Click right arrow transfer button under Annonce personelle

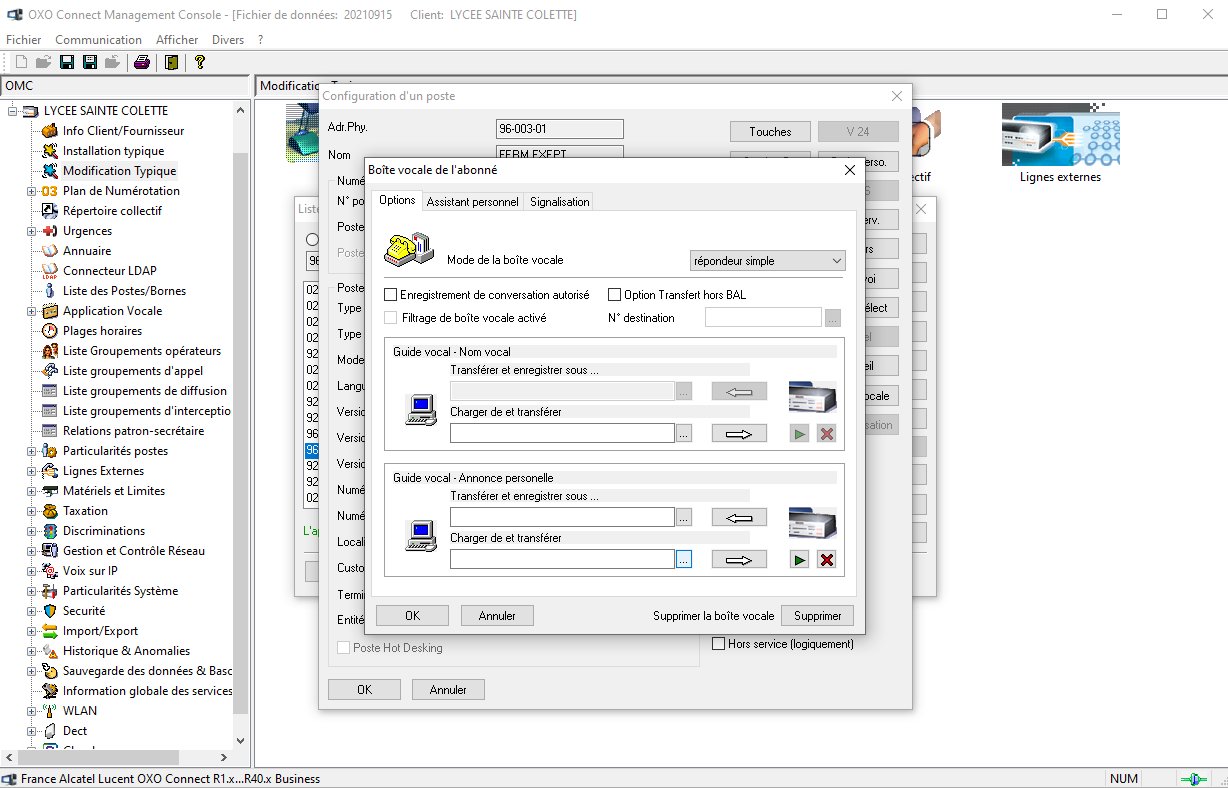coord(738,560)
